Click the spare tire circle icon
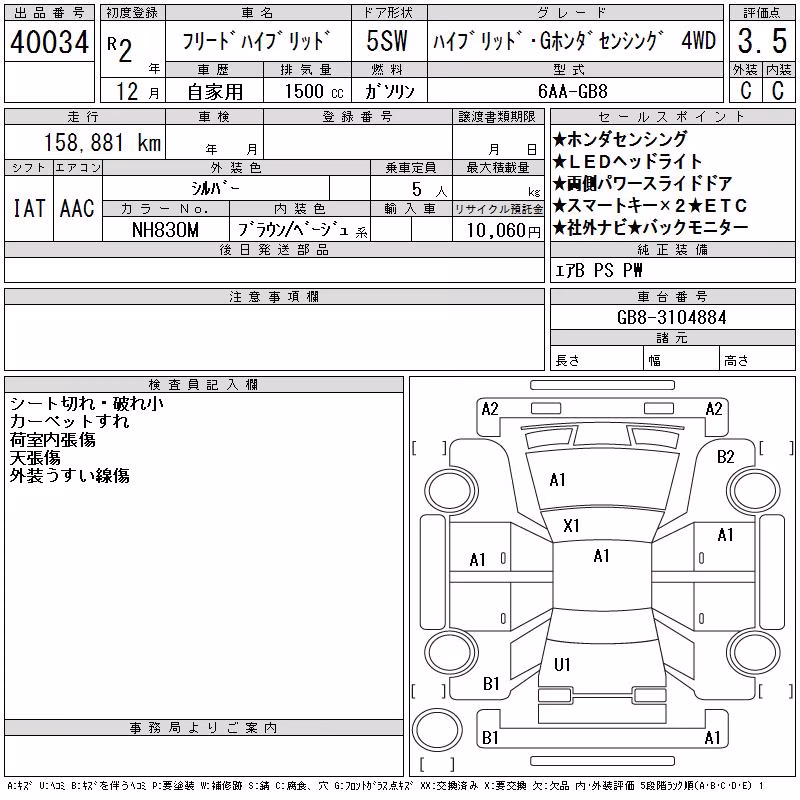 point(437,729)
